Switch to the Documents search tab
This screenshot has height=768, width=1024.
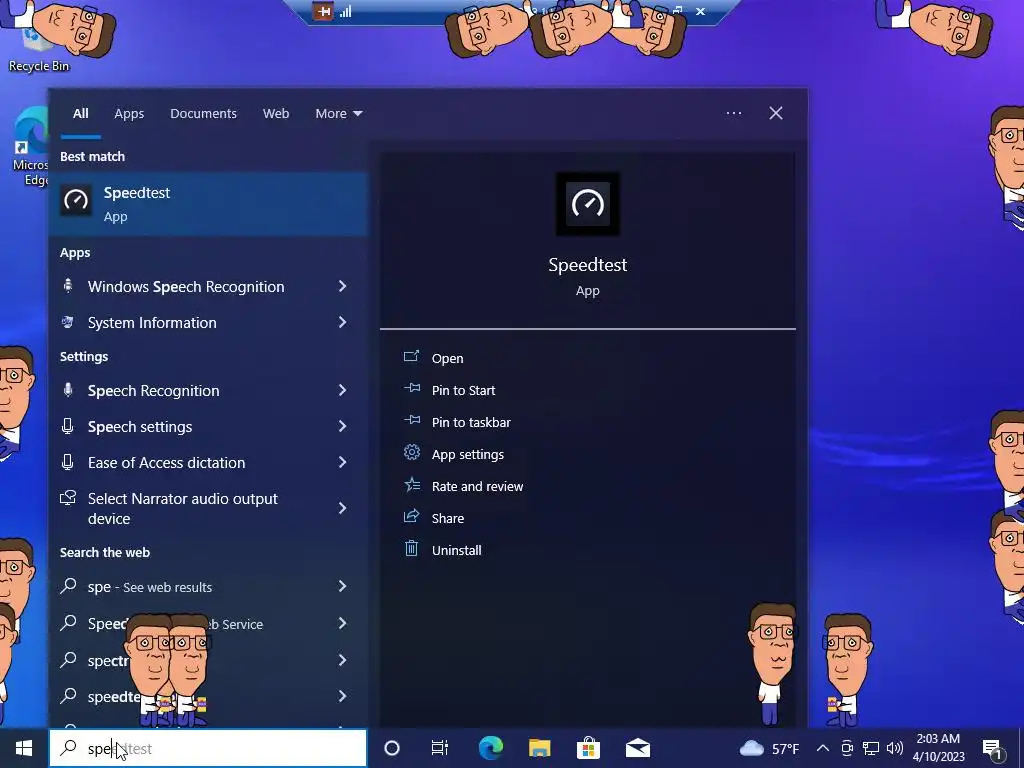click(x=203, y=114)
